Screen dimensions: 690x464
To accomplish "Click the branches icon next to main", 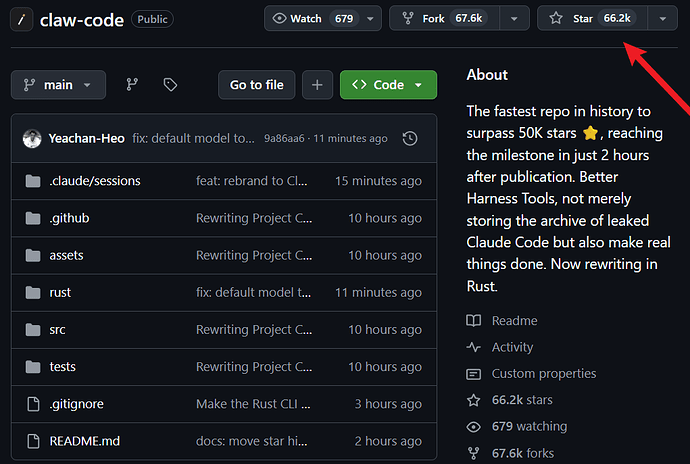I will coord(132,85).
